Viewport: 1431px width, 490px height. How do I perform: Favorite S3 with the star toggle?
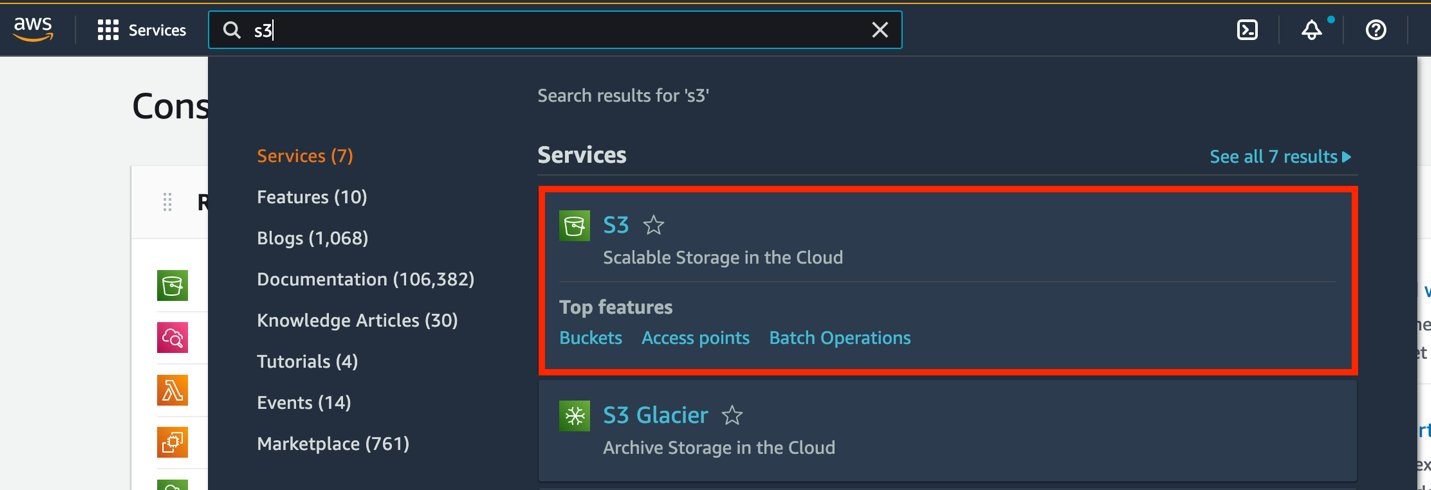pyautogui.click(x=654, y=226)
